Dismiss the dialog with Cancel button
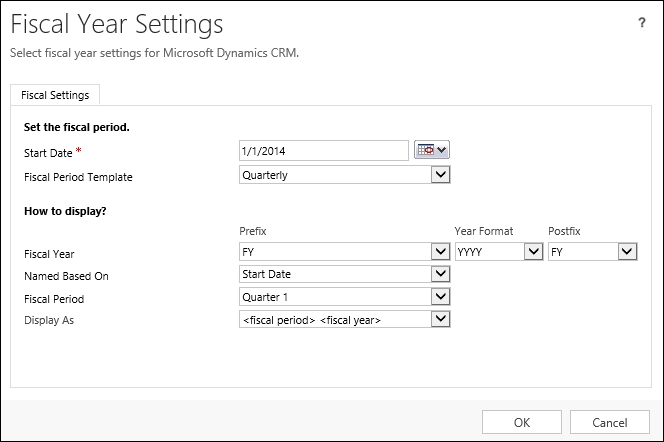 pyautogui.click(x=610, y=422)
